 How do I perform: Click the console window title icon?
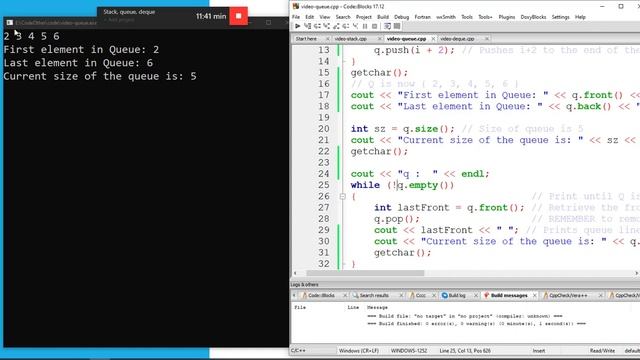click(x=10, y=22)
